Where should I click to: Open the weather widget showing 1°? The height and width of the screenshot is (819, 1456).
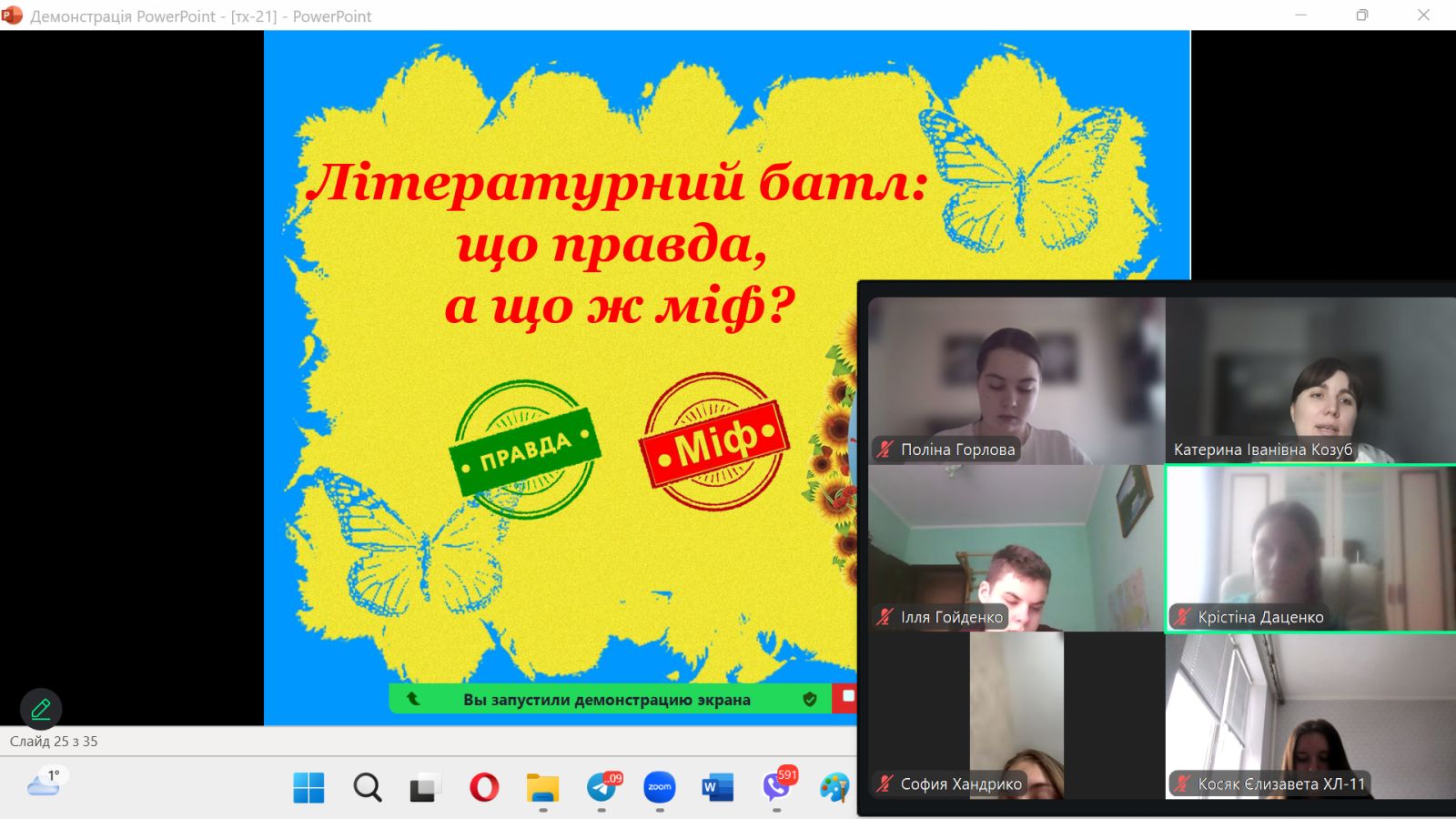click(x=44, y=783)
